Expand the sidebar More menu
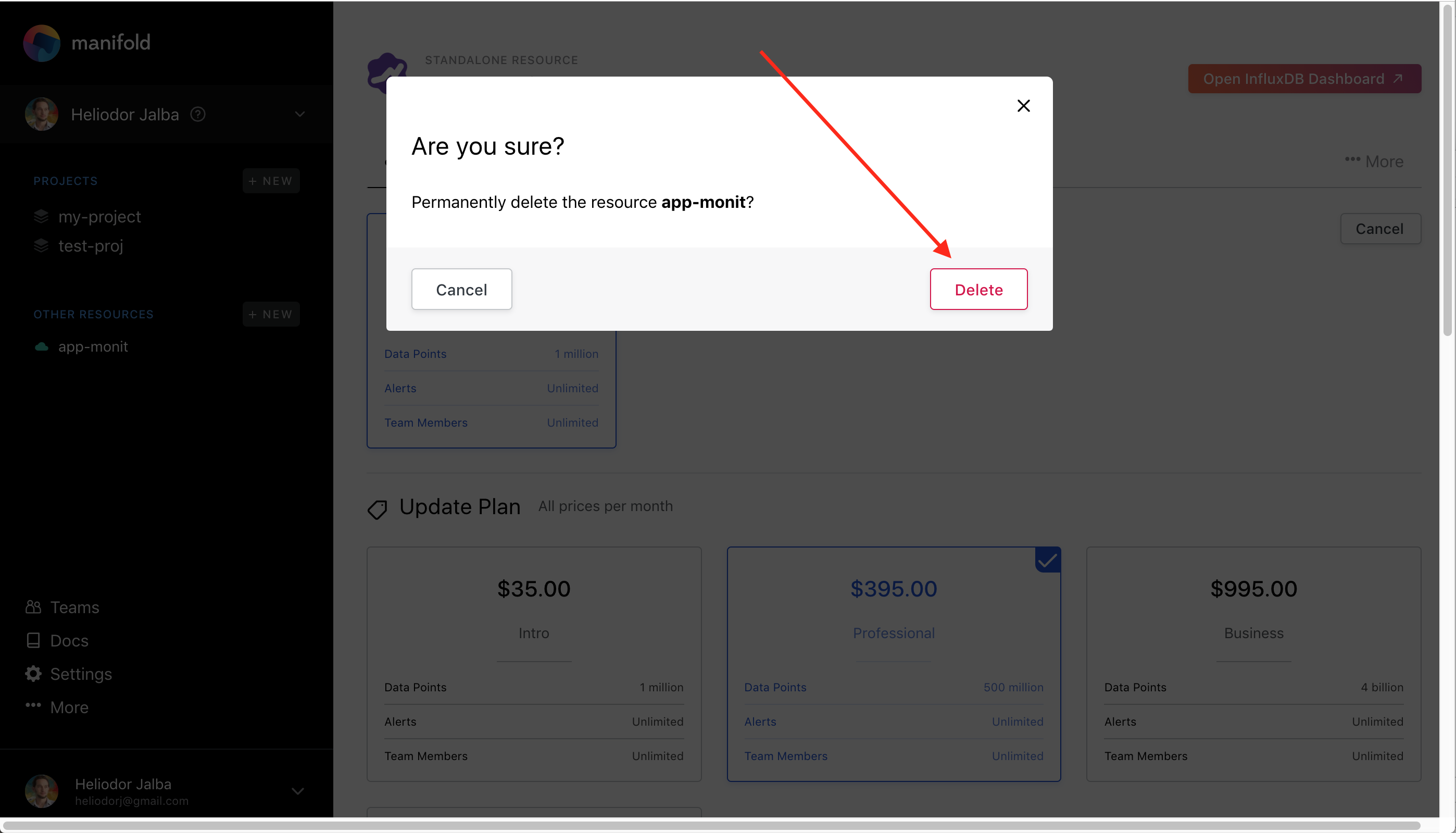Image resolution: width=1456 pixels, height=833 pixels. [57, 707]
